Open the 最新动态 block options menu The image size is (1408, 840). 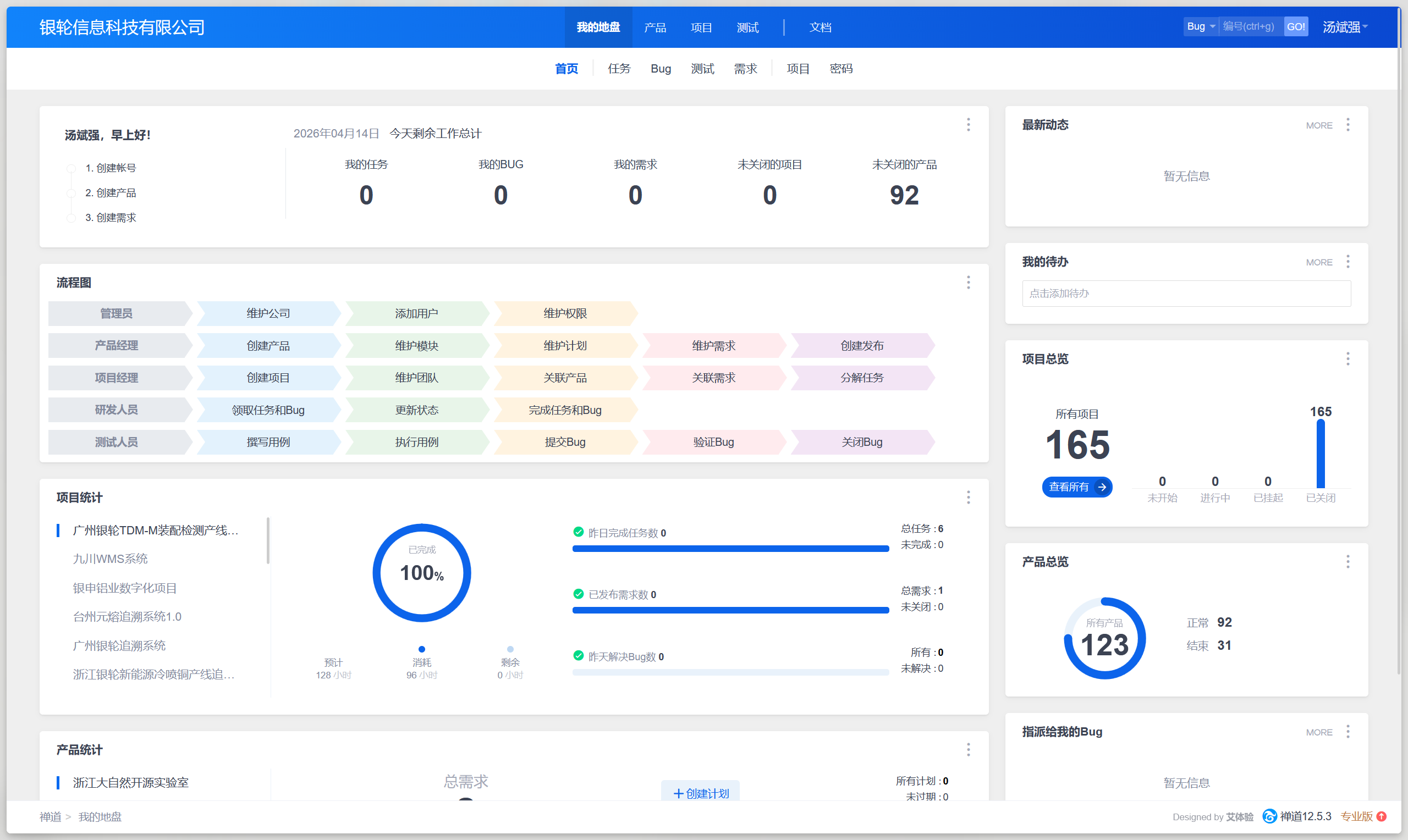click(1347, 125)
